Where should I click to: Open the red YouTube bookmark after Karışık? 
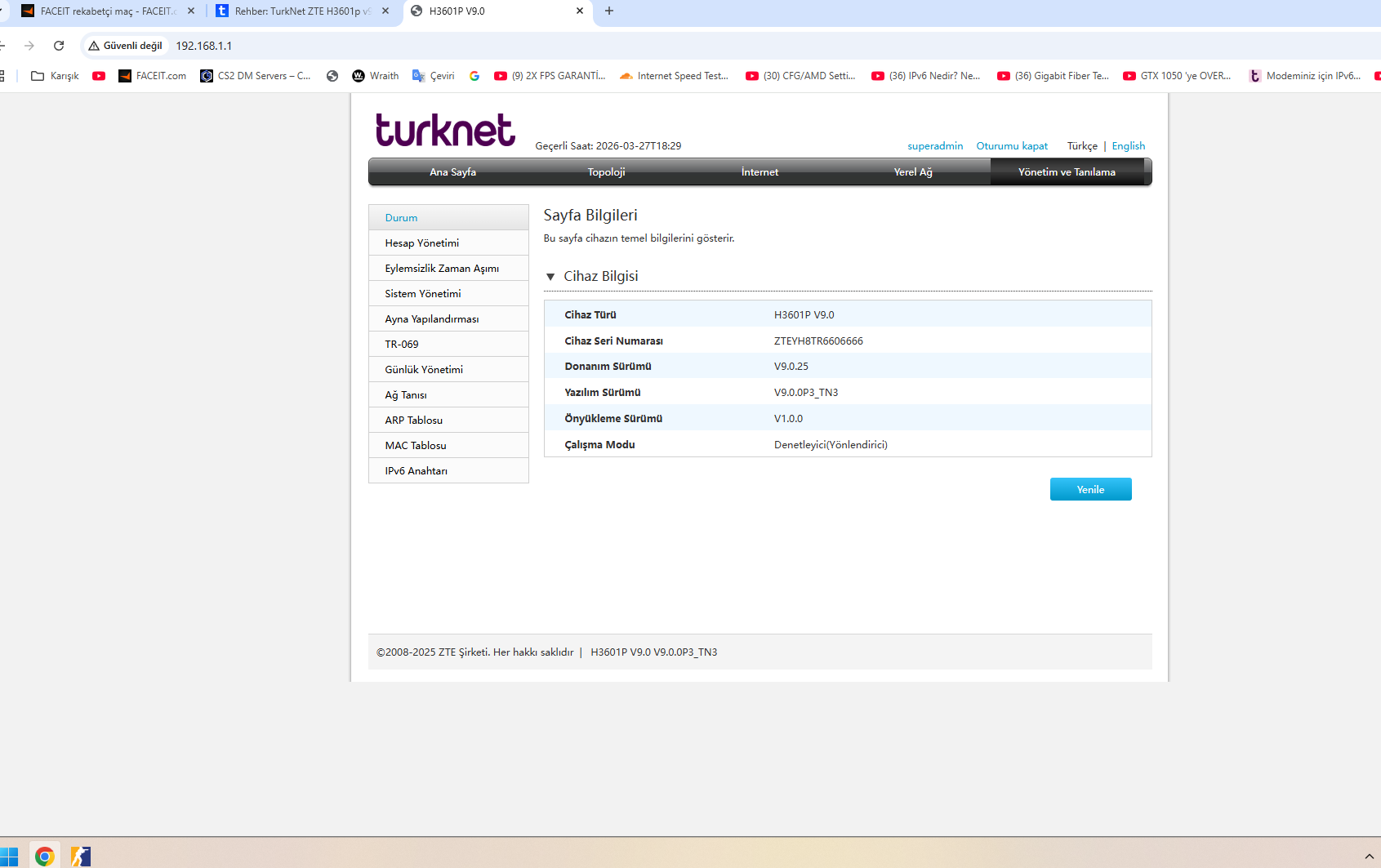pos(99,76)
